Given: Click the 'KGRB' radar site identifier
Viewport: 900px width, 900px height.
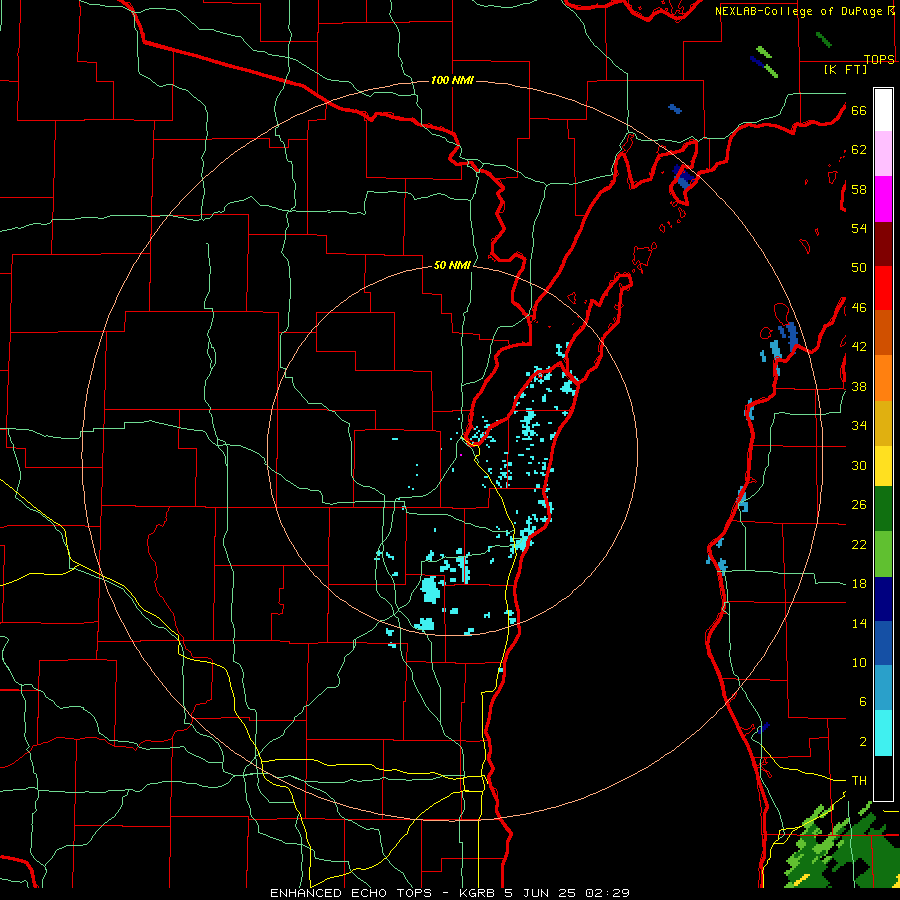Looking at the screenshot, I should point(479,893).
